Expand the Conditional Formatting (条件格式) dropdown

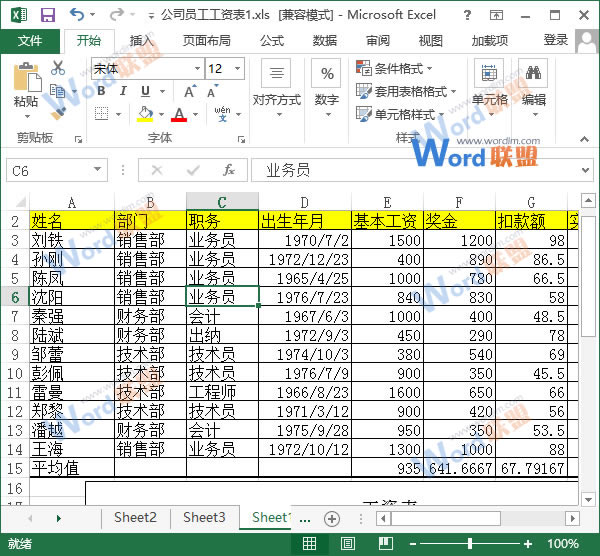click(395, 68)
